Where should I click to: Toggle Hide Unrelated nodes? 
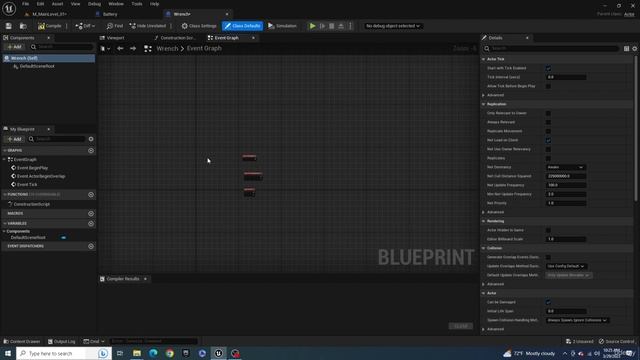pyautogui.click(x=148, y=26)
